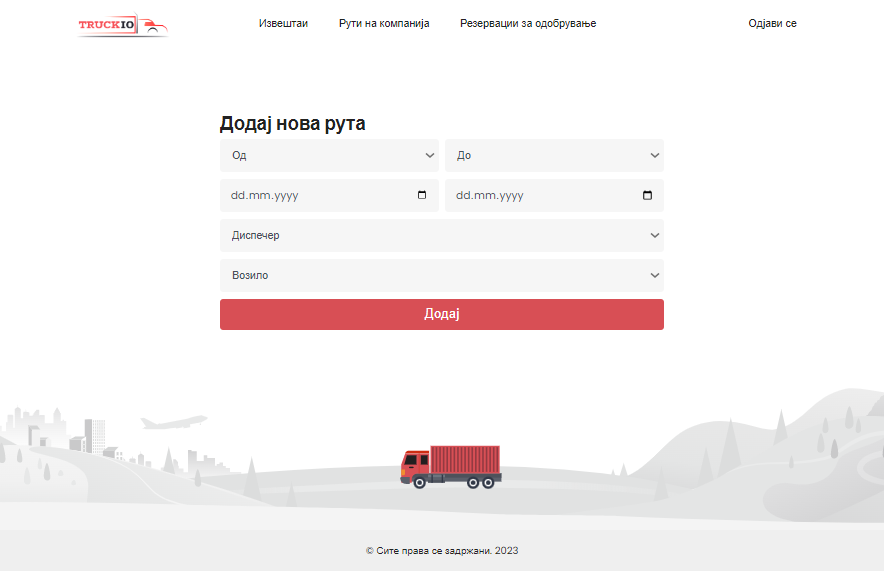Click the footer copyright text
This screenshot has height=572, width=884.
click(x=442, y=550)
